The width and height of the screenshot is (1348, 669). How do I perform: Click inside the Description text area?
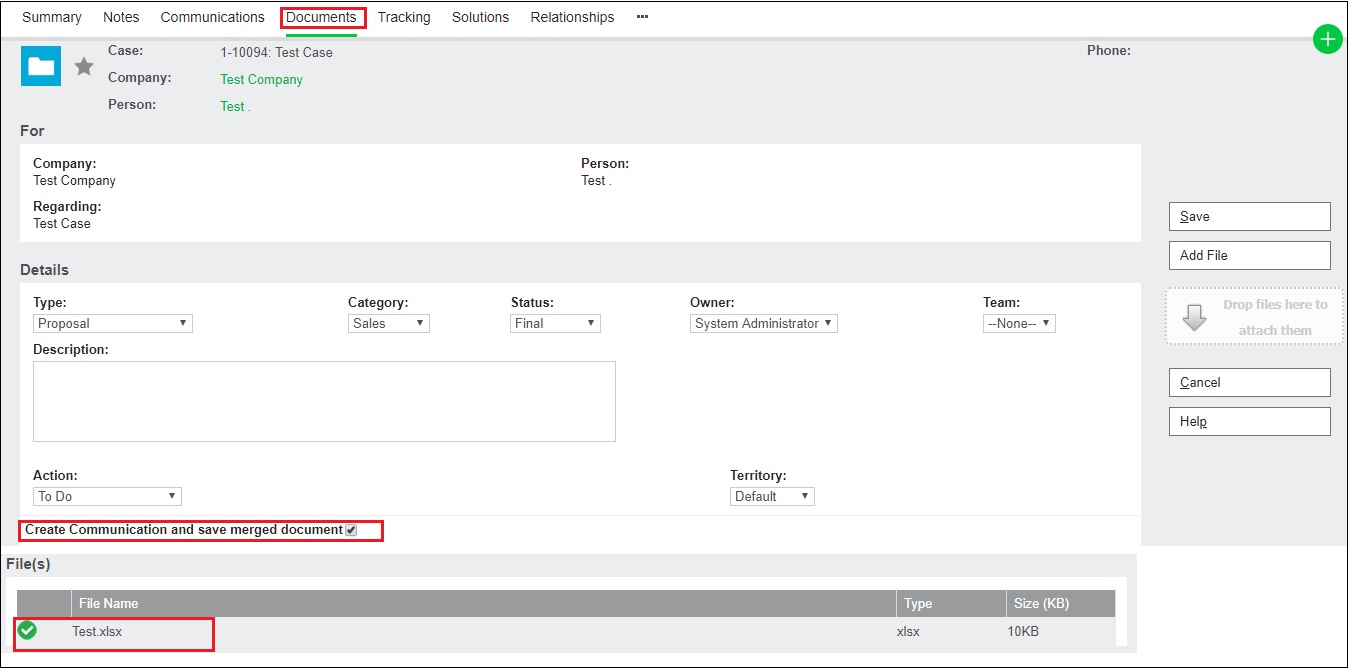(324, 401)
